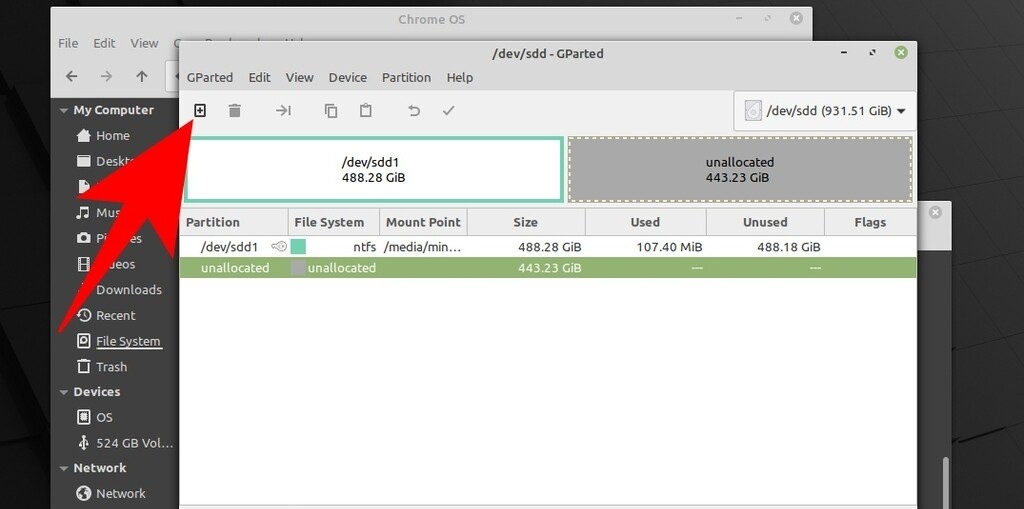Click the 107.40 MiB used cell
Screen dimensions: 1024x509
(669, 247)
